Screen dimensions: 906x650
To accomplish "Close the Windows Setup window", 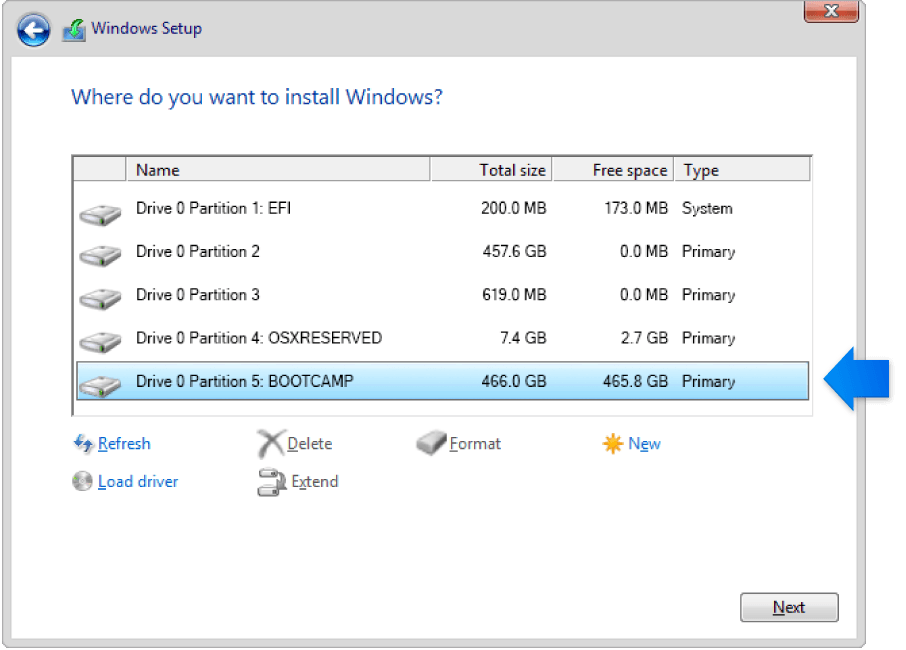I will pos(831,10).
